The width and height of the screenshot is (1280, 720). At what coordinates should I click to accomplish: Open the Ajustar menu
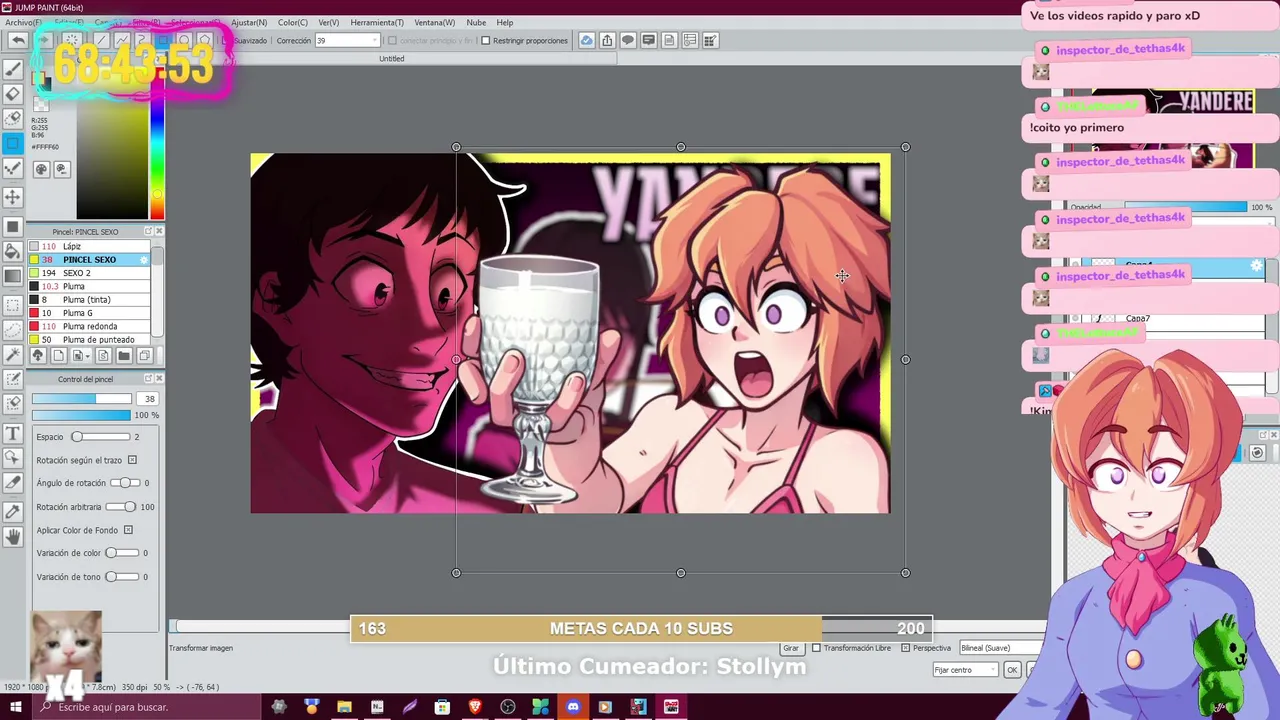[249, 22]
